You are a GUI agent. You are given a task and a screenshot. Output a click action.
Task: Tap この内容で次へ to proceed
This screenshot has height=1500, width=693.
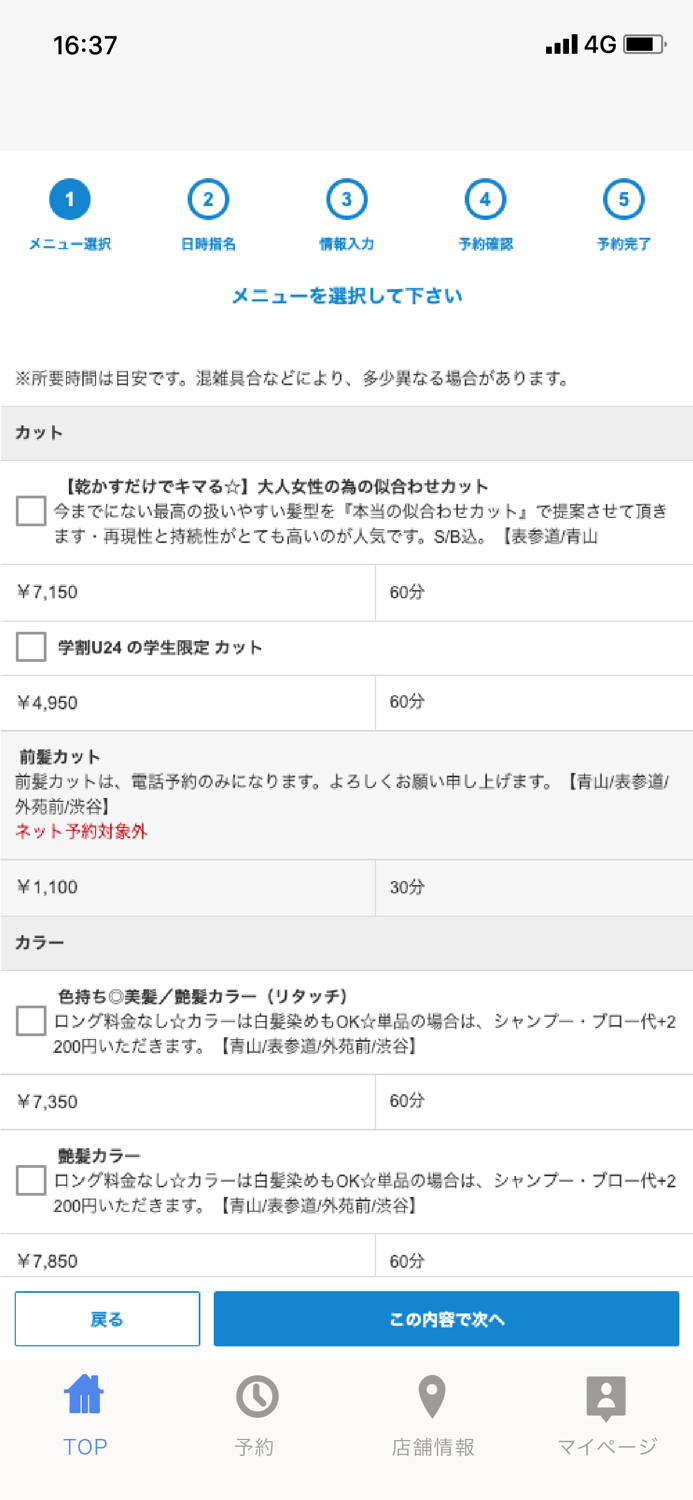pos(446,1318)
